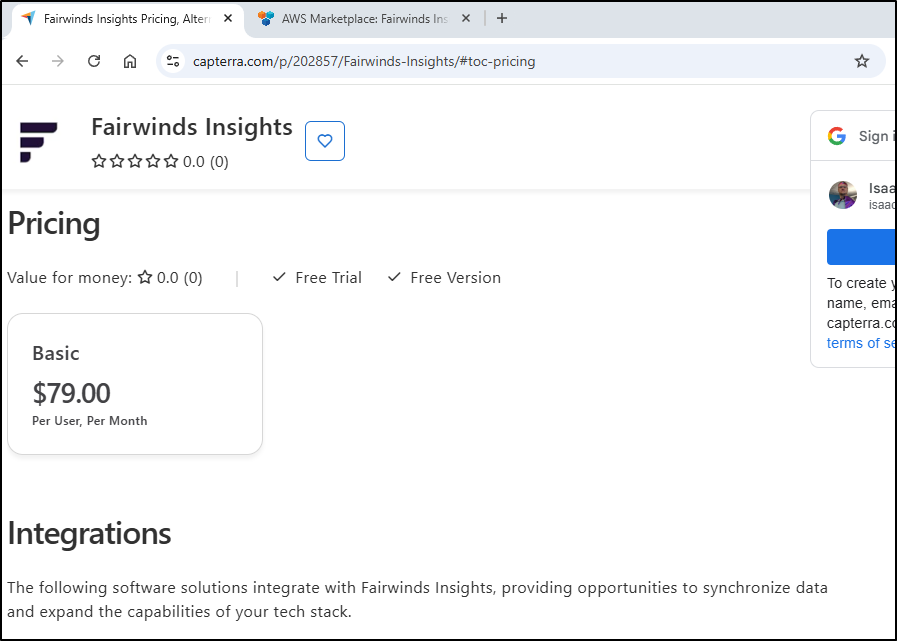
Task: Click the star rating under Fairwinds Insights
Action: (135, 161)
